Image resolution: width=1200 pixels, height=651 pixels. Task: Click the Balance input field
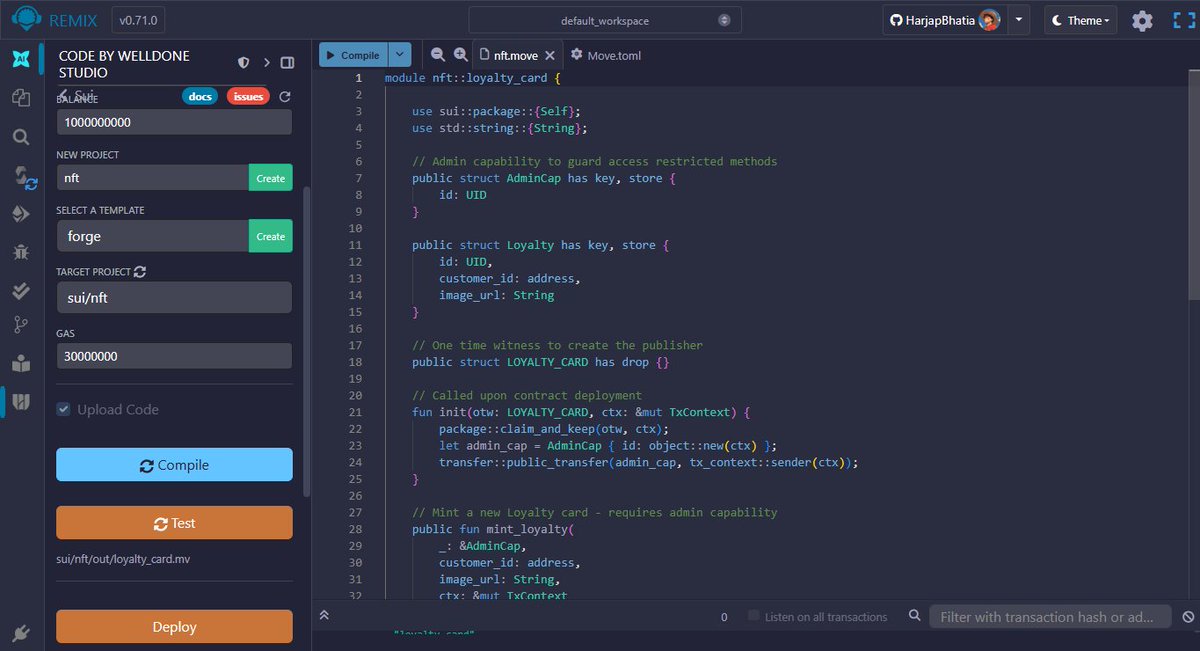[x=174, y=122]
